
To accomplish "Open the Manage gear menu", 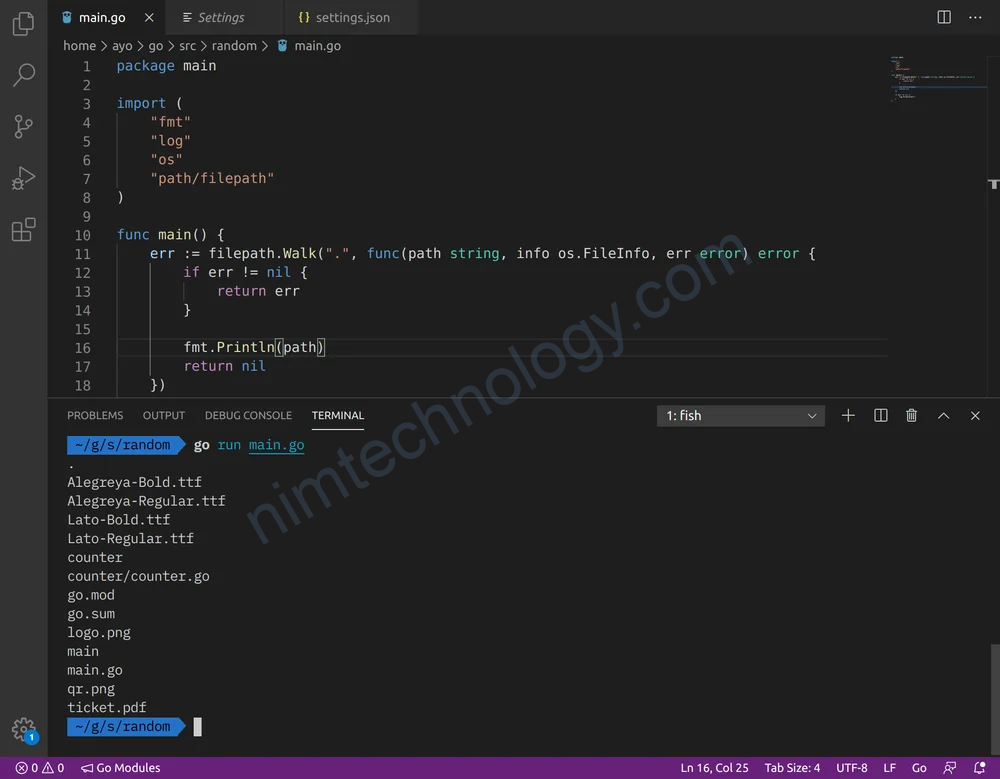I will click(23, 729).
